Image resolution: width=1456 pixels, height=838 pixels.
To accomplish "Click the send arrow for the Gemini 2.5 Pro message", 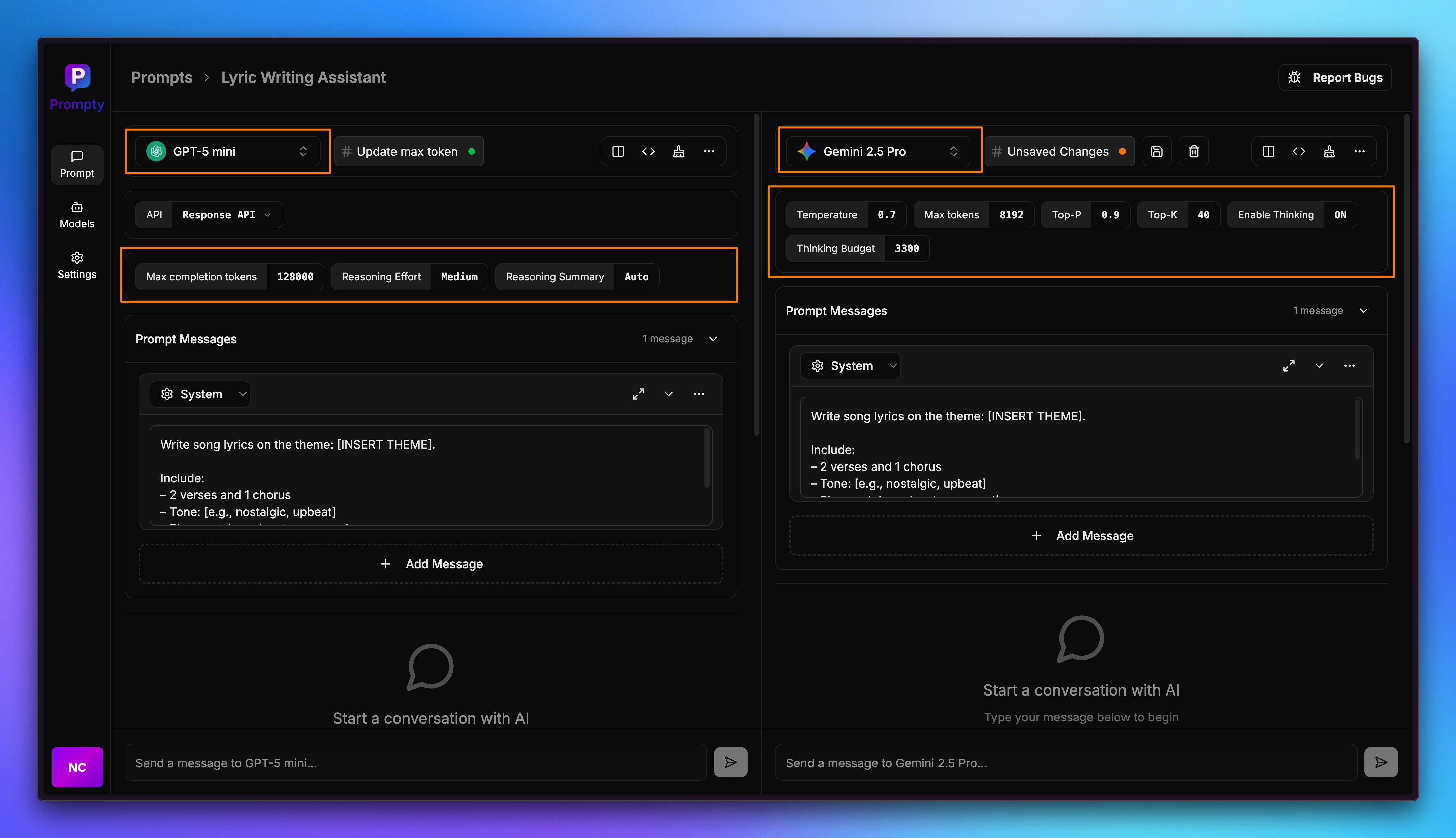I will 1381,763.
